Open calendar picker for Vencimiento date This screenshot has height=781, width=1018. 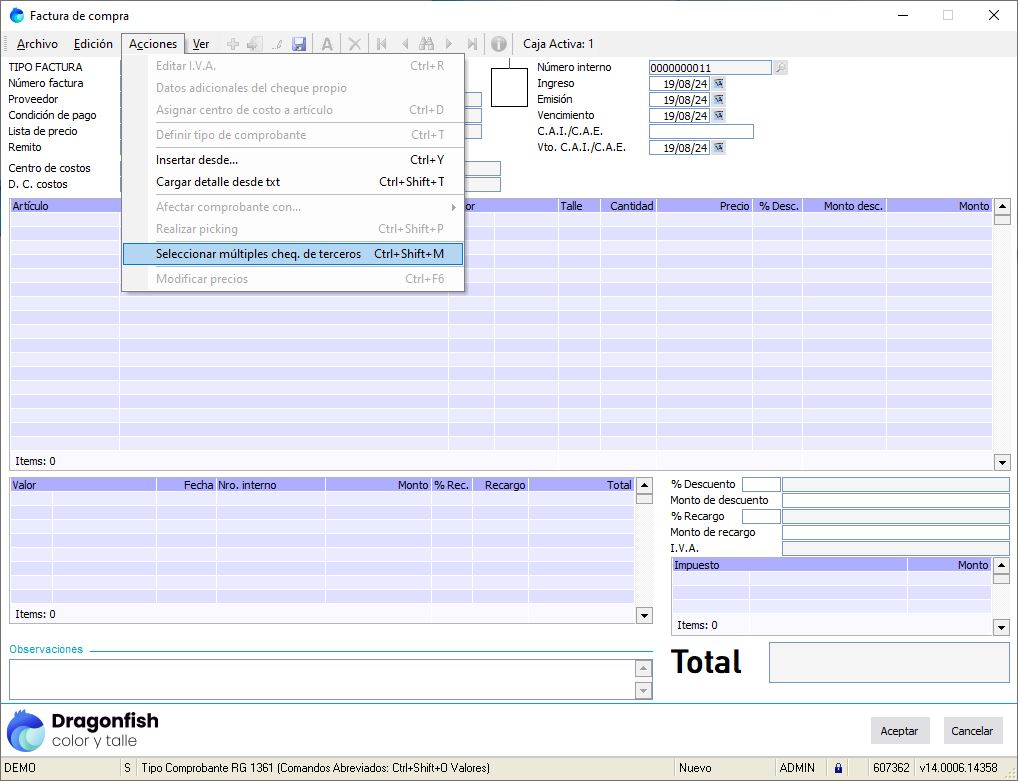pos(719,116)
